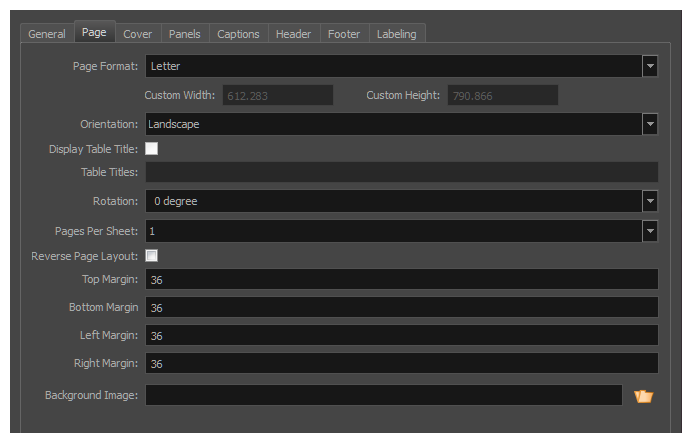The image size is (692, 443).
Task: Click the Custom Height field
Action: [x=503, y=95]
